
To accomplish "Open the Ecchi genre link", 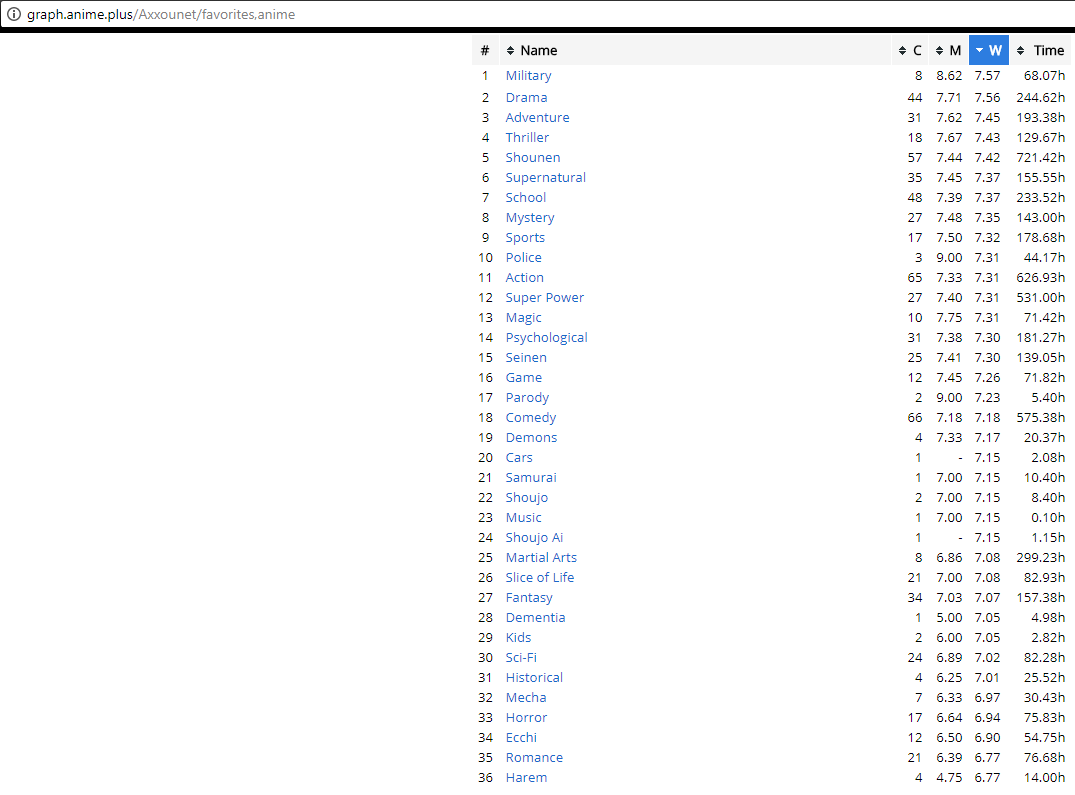I will tap(520, 737).
